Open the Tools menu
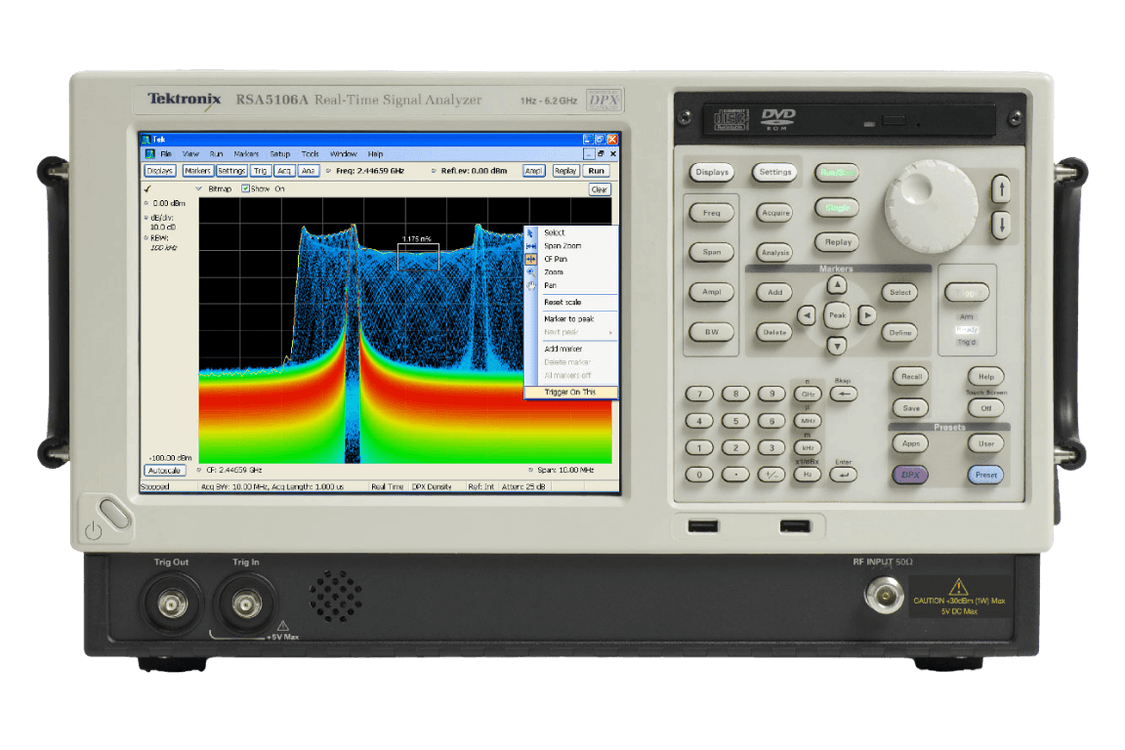Screen dimensions: 1125x750 (x=310, y=154)
